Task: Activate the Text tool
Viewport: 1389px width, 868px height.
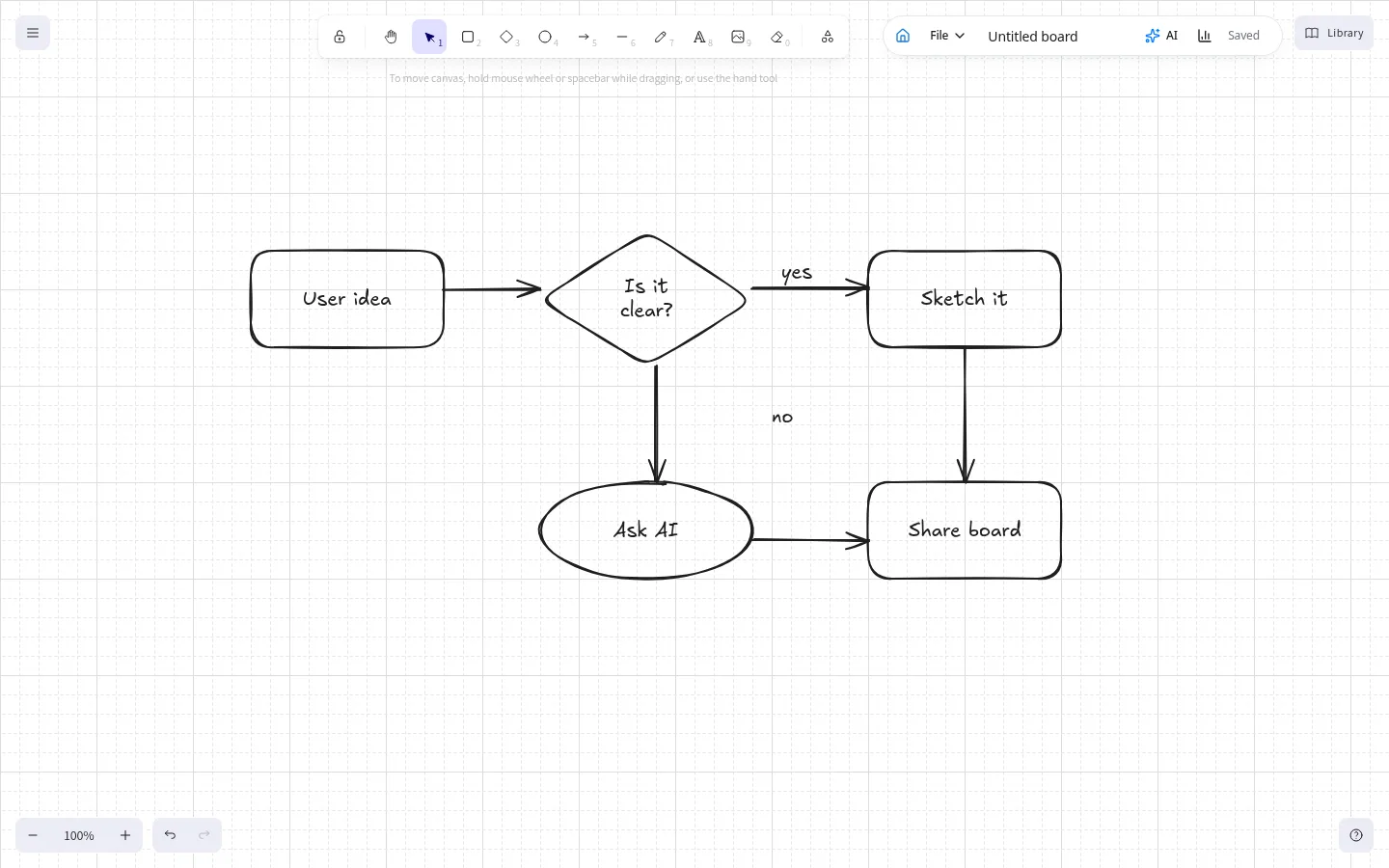Action: (x=699, y=37)
